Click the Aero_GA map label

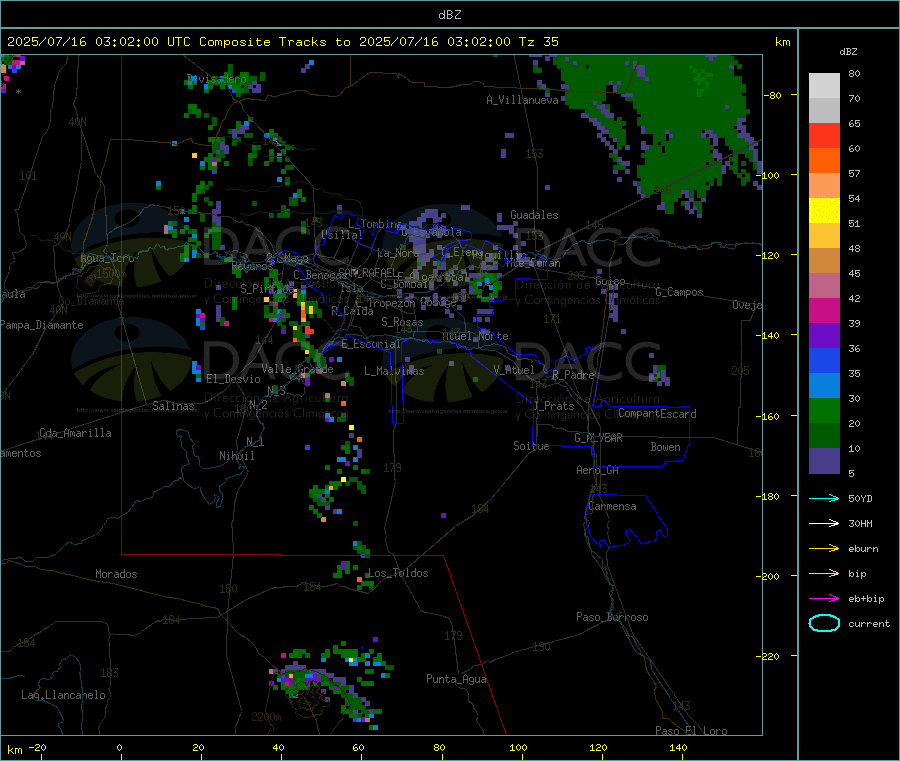tap(598, 470)
